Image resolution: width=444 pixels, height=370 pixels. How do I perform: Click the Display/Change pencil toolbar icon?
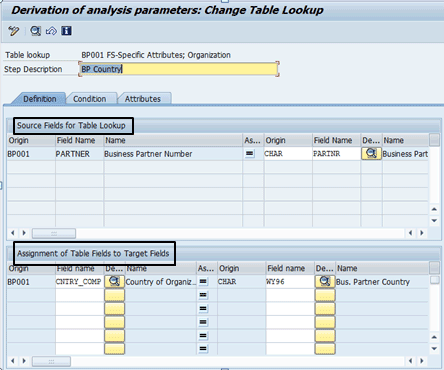pos(14,31)
